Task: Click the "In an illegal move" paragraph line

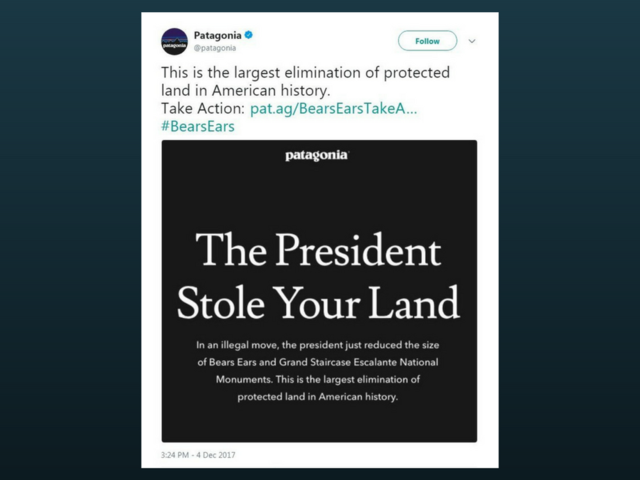Action: 318,344
